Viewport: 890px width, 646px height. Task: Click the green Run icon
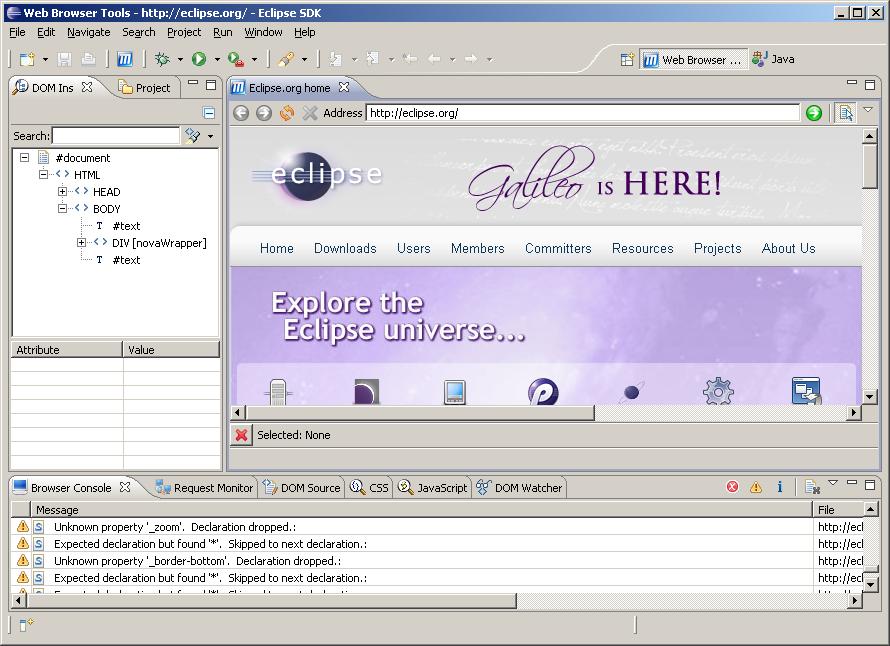coord(199,59)
